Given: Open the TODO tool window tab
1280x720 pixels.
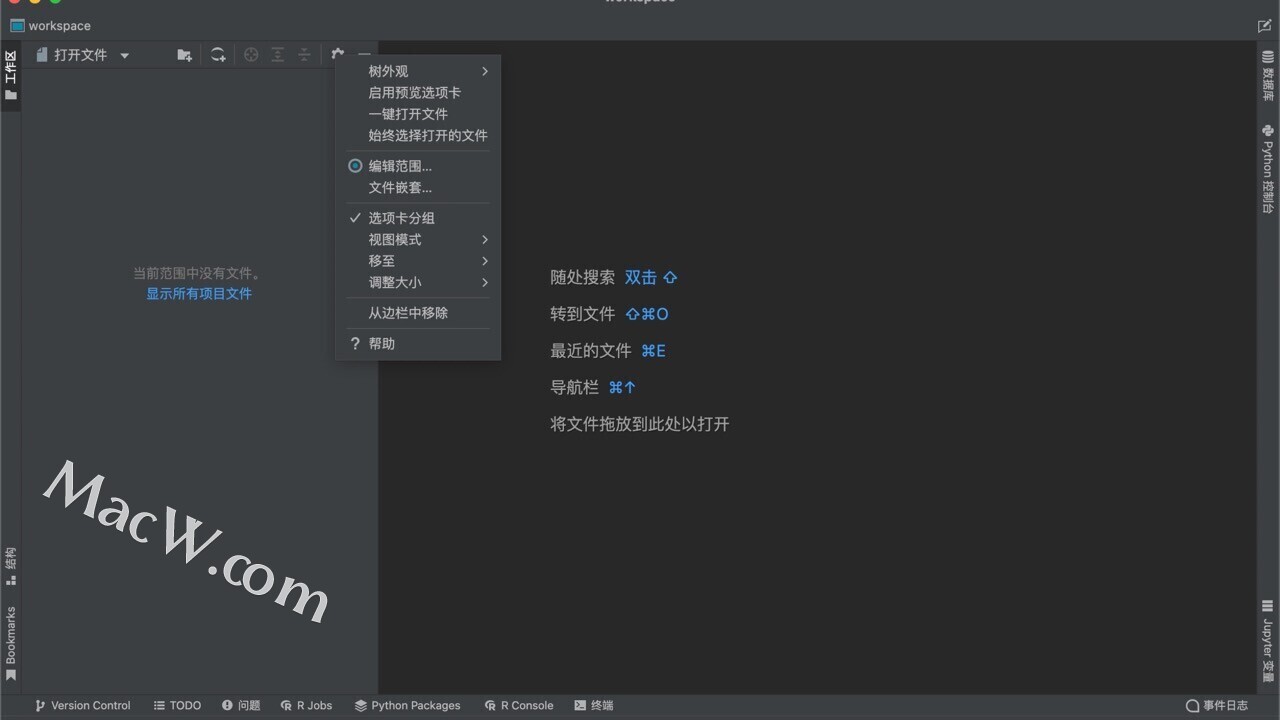Looking at the screenshot, I should click(x=177, y=705).
